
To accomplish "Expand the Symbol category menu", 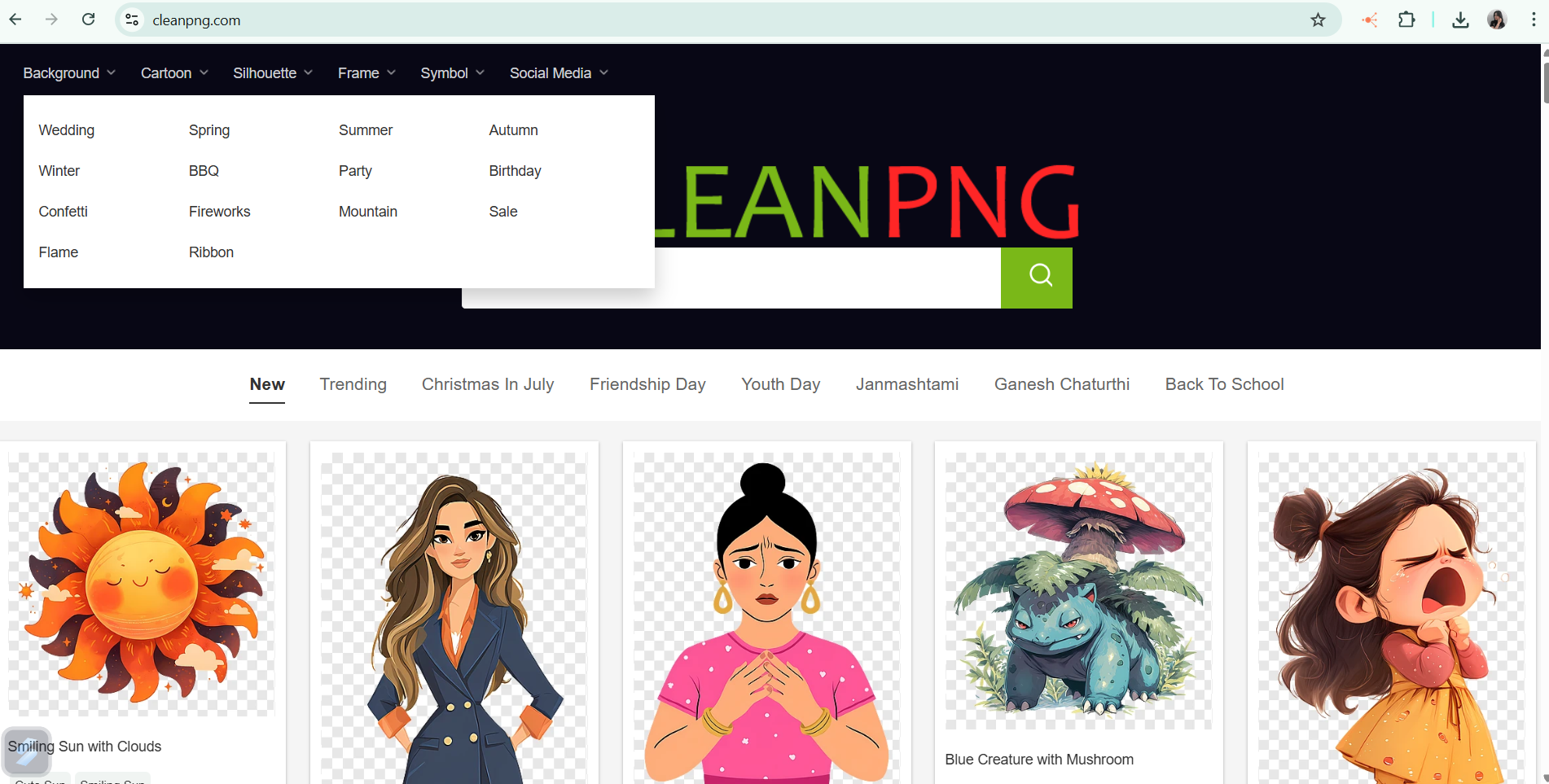I will 452,73.
